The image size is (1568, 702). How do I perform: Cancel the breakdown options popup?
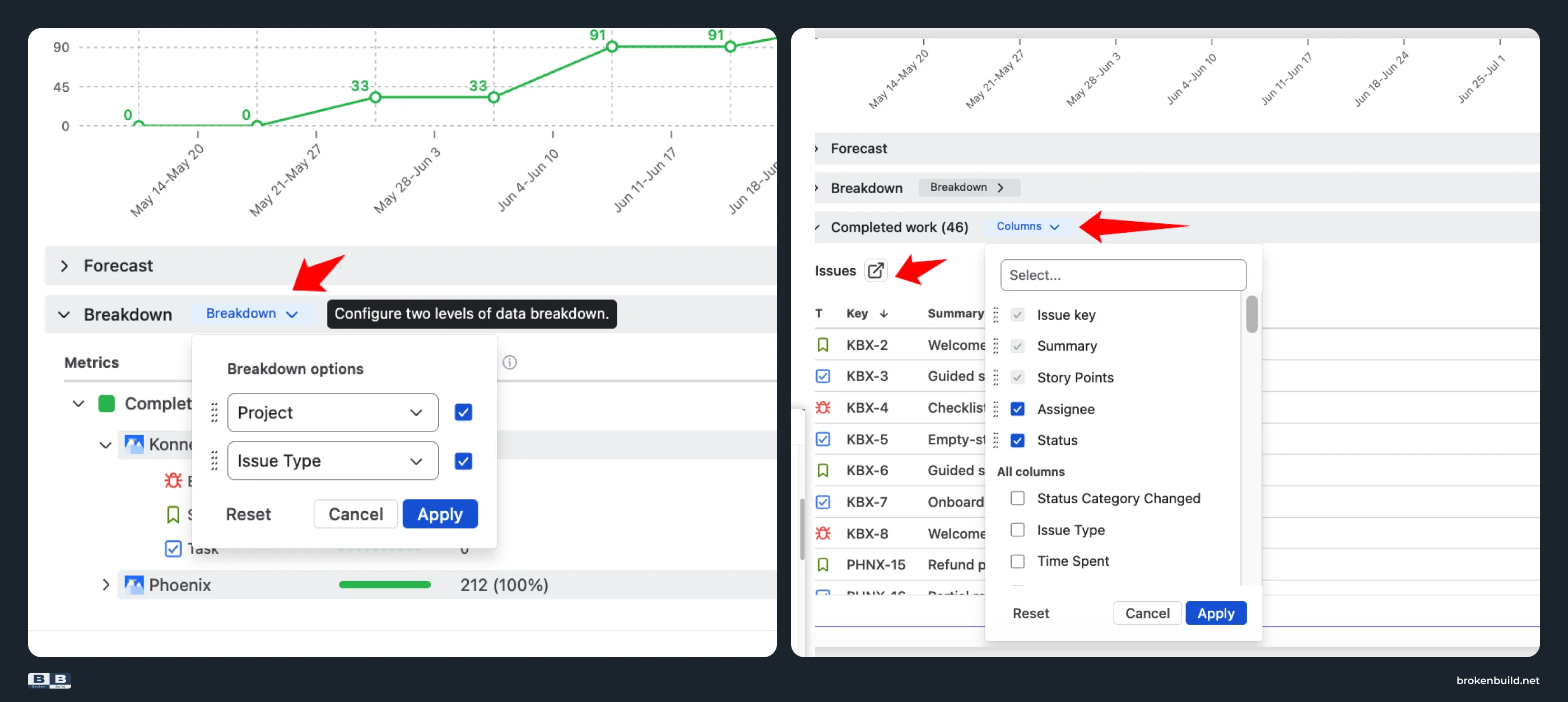coord(356,514)
